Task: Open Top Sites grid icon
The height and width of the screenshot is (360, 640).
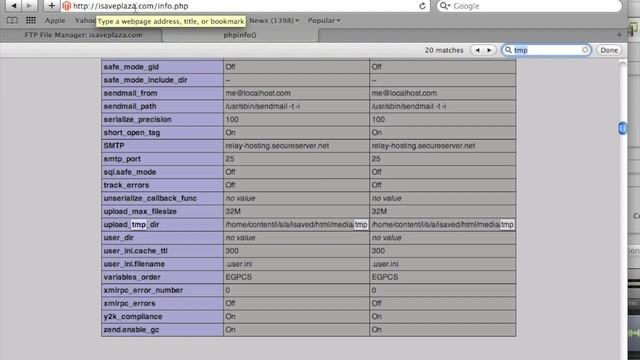Action: (x=31, y=20)
